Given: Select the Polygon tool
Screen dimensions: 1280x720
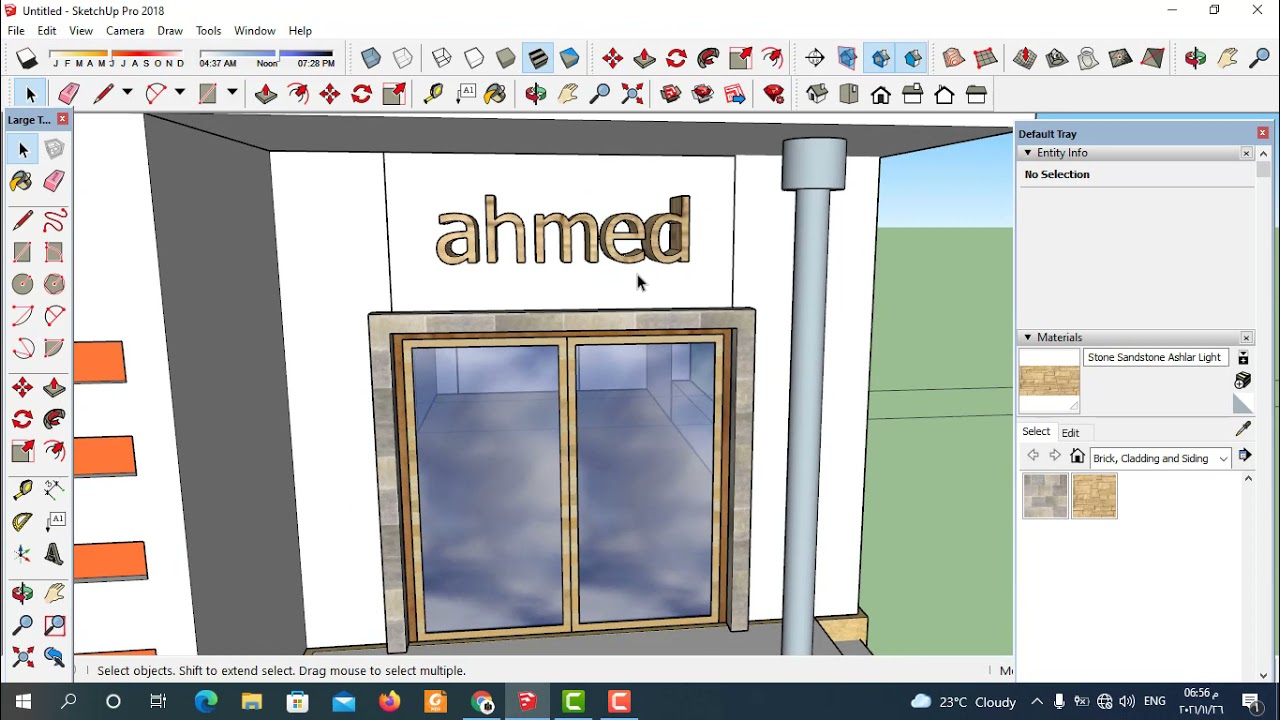Looking at the screenshot, I should tap(54, 284).
